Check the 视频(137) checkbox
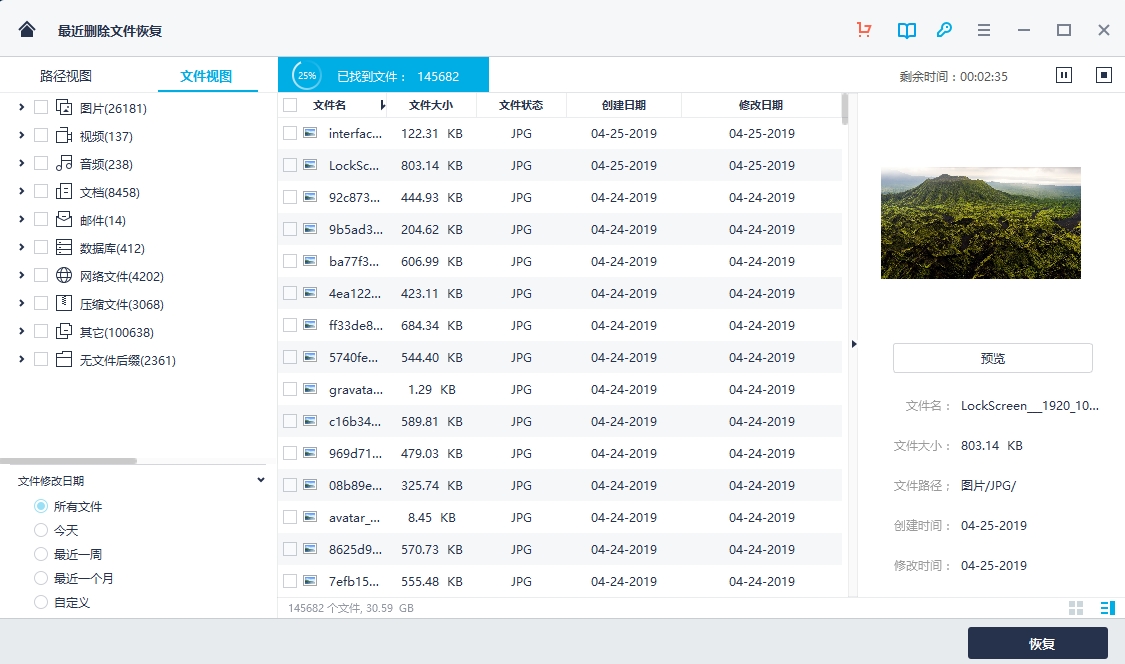 (41, 135)
